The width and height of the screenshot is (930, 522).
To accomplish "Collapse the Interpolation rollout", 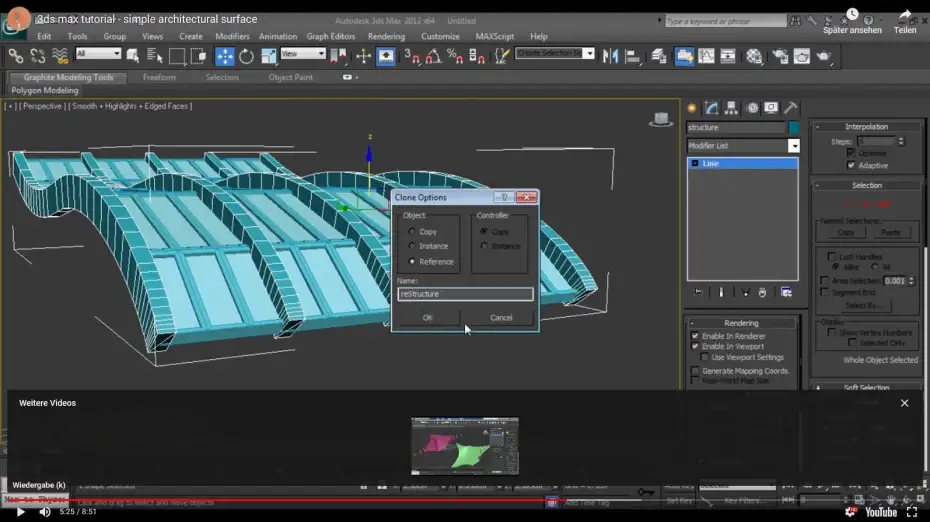I will coord(867,126).
